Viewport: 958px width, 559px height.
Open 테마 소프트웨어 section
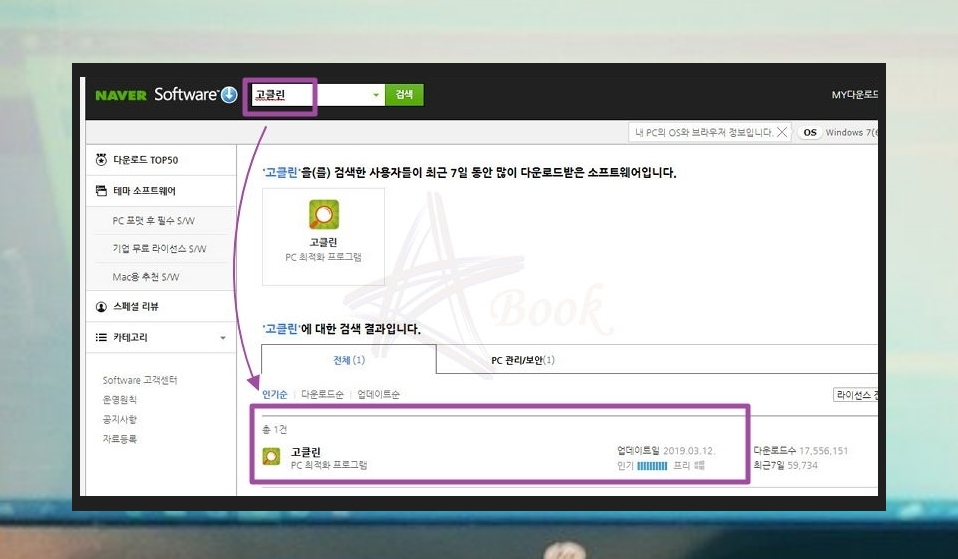click(x=144, y=191)
